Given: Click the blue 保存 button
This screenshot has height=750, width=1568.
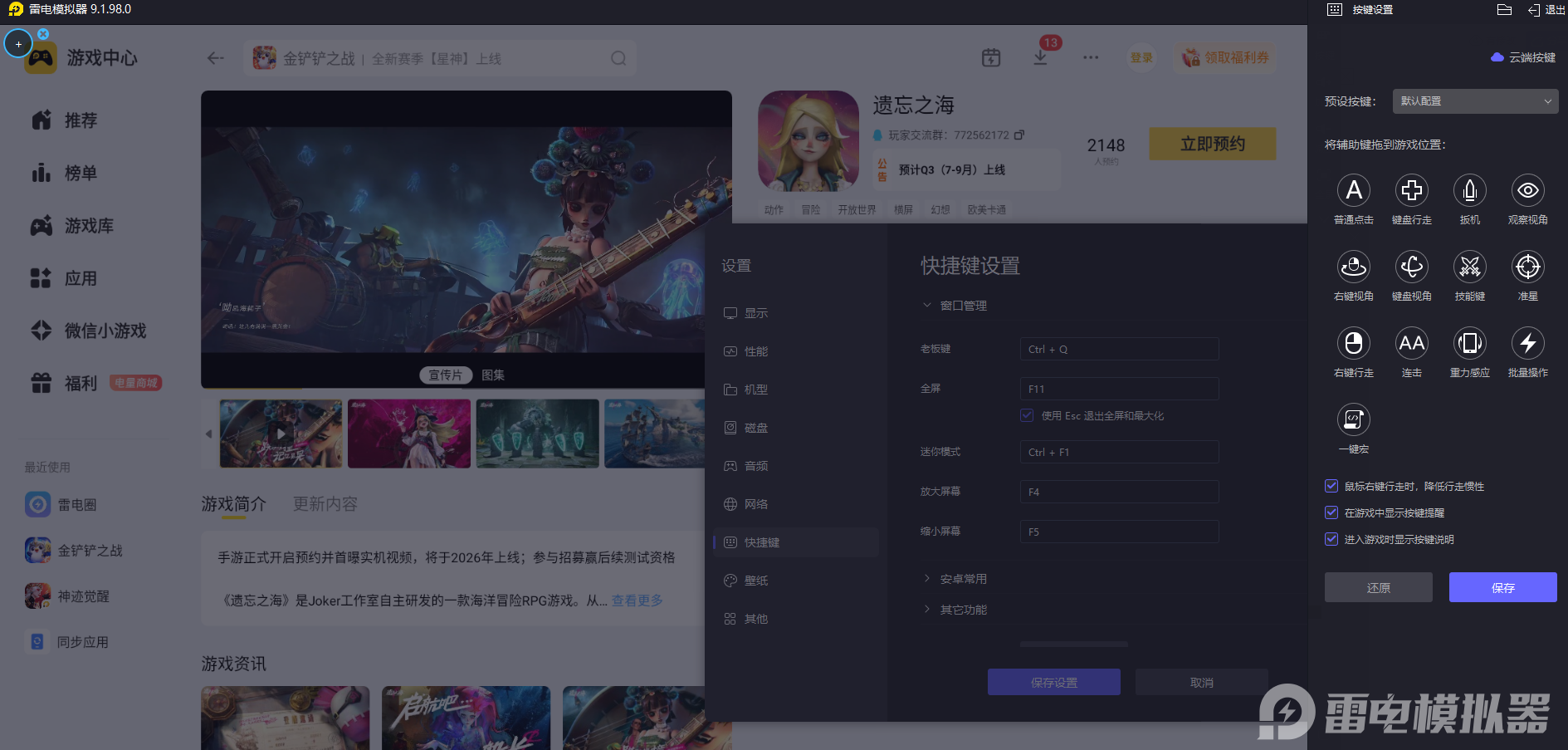Looking at the screenshot, I should pos(1503,587).
